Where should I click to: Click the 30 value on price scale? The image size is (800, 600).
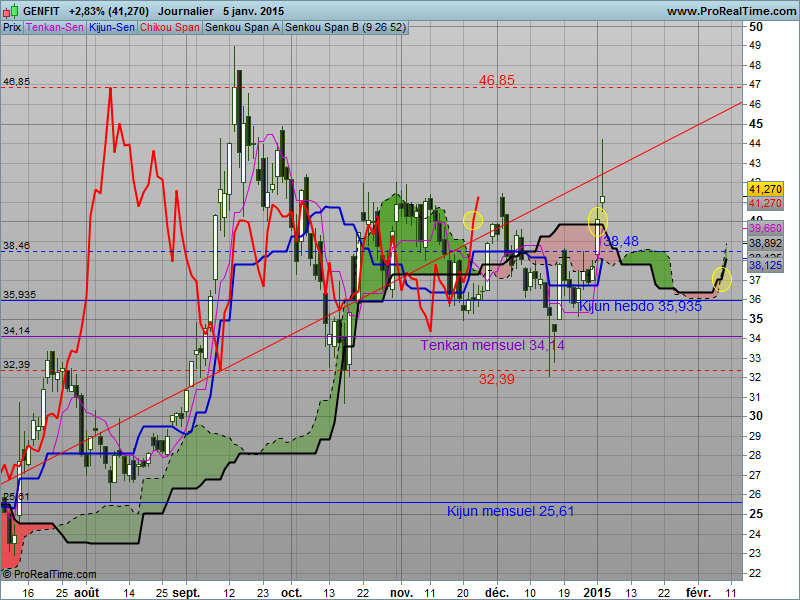tap(756, 416)
